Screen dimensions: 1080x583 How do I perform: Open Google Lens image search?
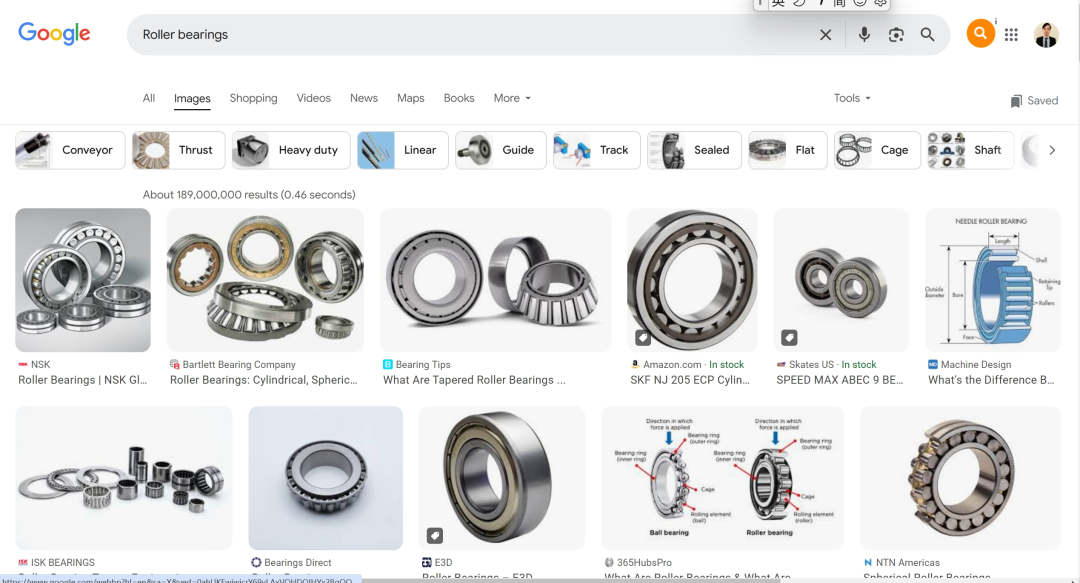pyautogui.click(x=896, y=35)
